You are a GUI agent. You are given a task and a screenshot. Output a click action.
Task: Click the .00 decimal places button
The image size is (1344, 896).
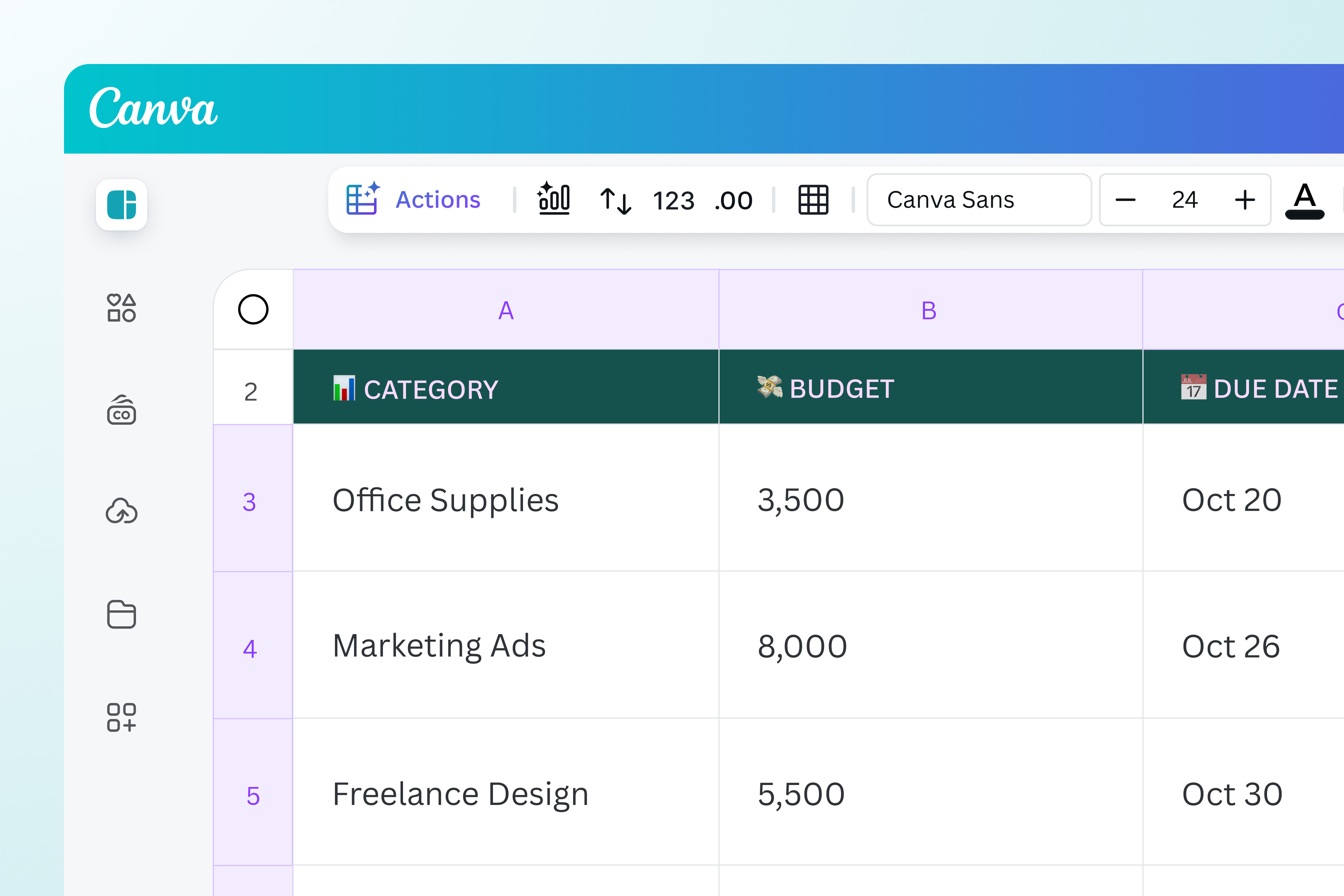tap(733, 201)
